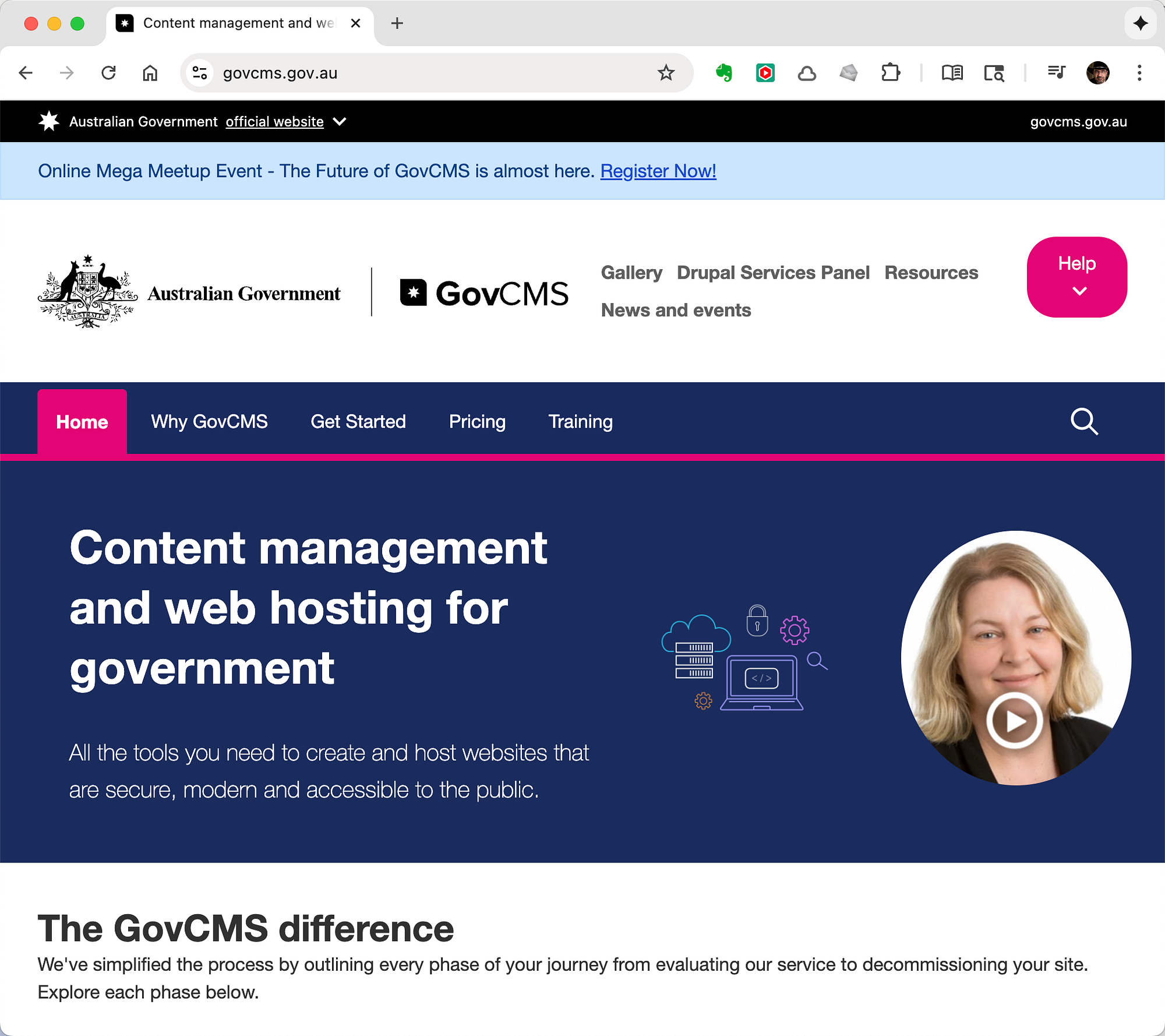
Task: Open the browser home page icon
Action: 150,73
